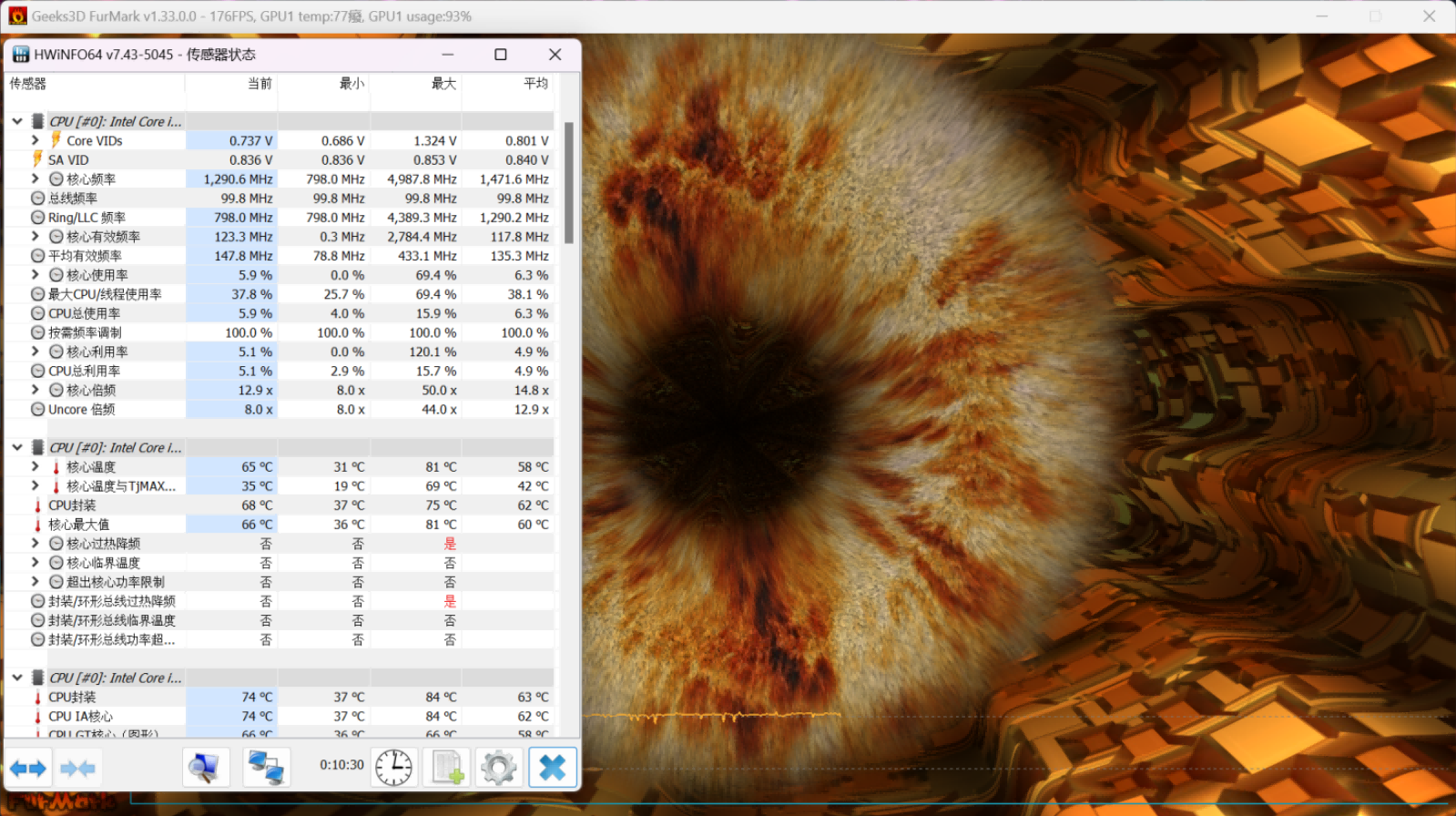Select the 最大CPU/线程使用率 row
Screen dimensions: 1456x816
point(280,294)
